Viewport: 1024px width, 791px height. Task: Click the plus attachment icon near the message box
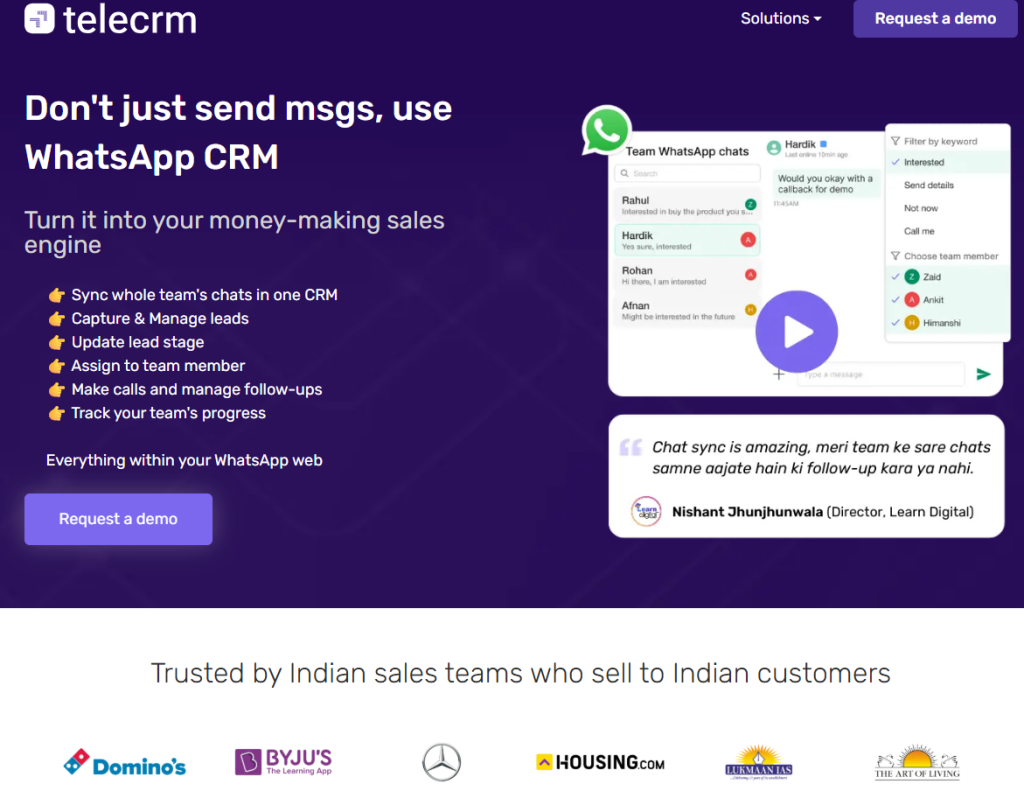tap(778, 374)
